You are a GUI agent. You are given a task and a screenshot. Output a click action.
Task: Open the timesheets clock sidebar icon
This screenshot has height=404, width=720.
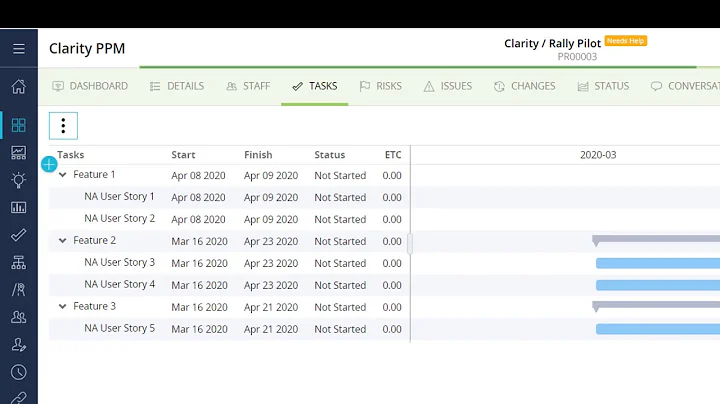point(19,372)
